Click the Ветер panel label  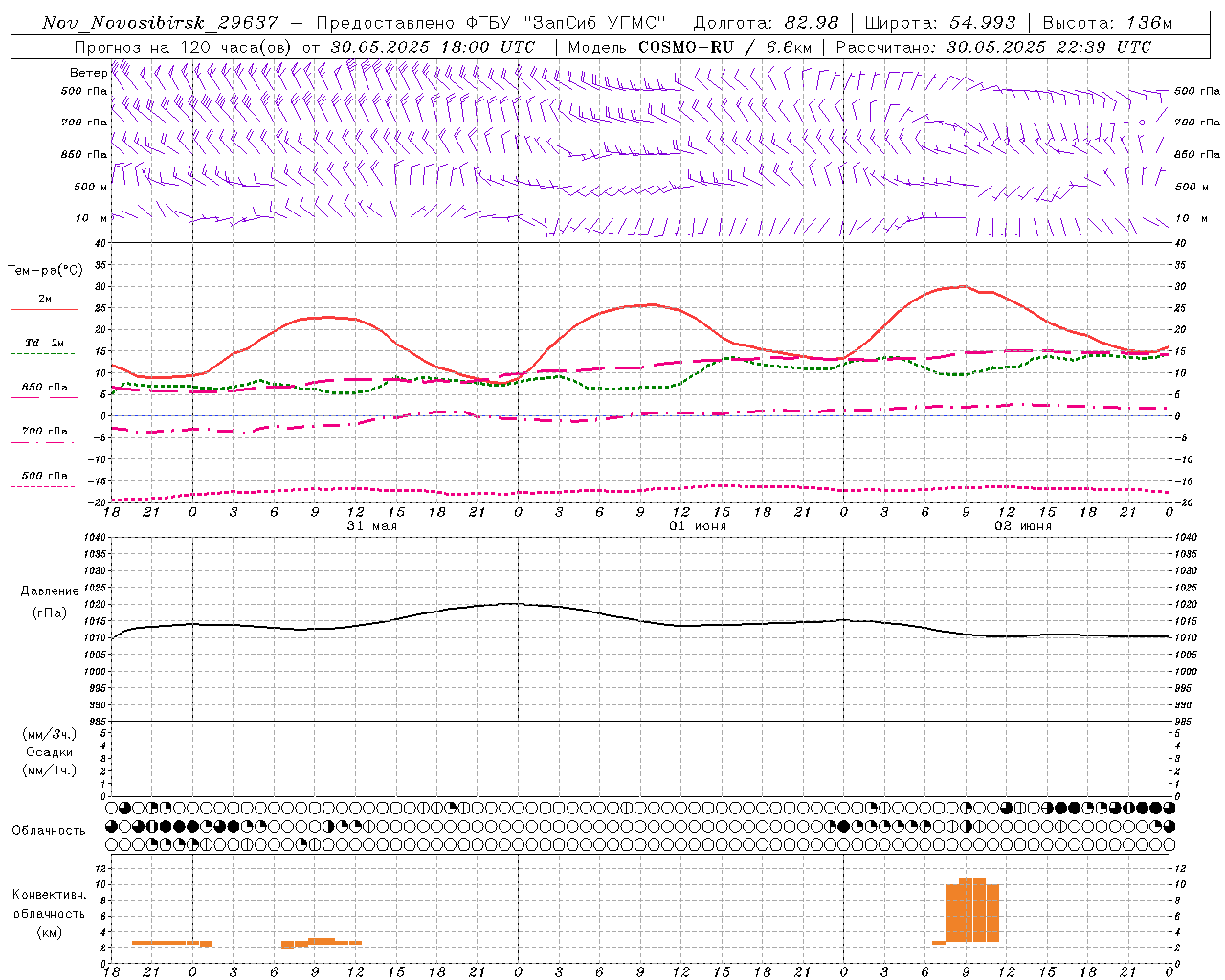coord(88,72)
